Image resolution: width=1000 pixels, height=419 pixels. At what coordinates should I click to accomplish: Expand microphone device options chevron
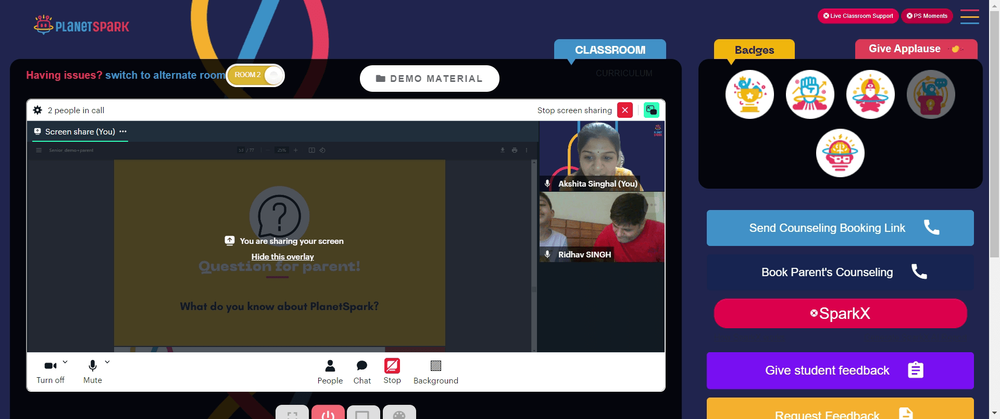click(x=107, y=362)
